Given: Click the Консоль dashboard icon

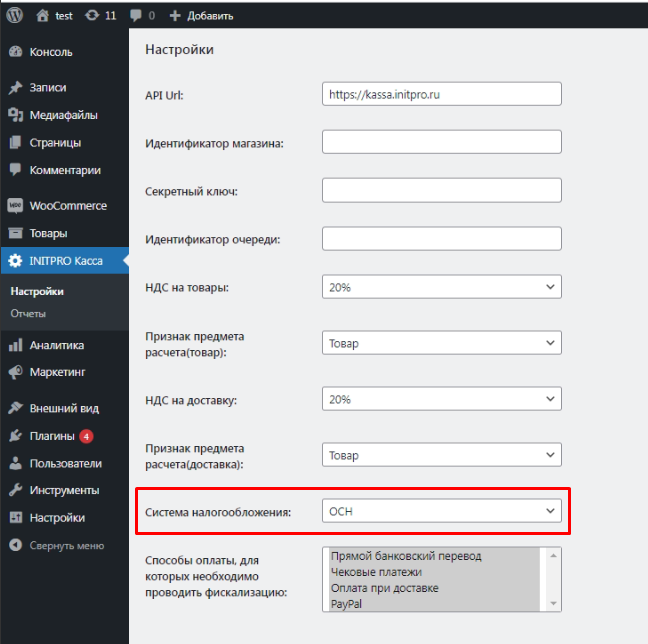Looking at the screenshot, I should pos(15,52).
